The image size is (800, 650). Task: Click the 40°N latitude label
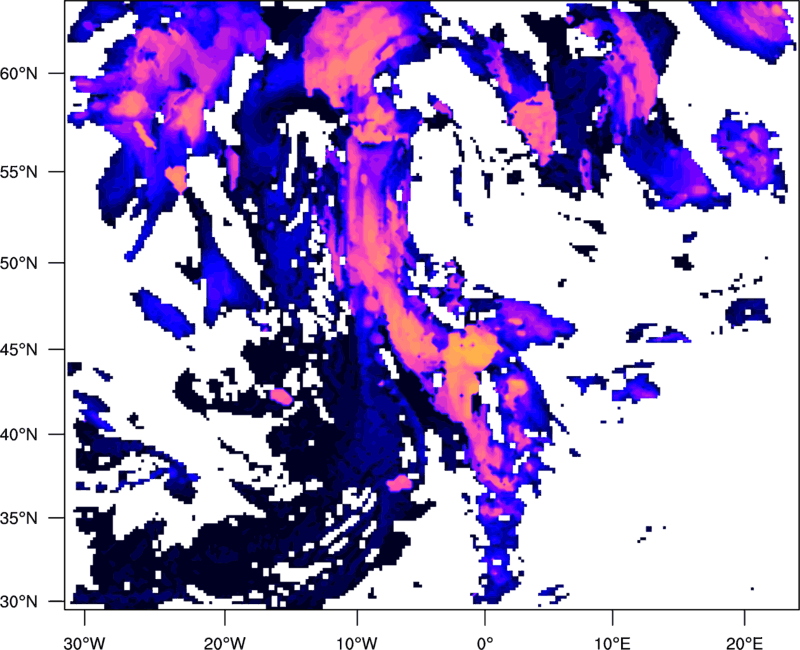click(x=19, y=435)
